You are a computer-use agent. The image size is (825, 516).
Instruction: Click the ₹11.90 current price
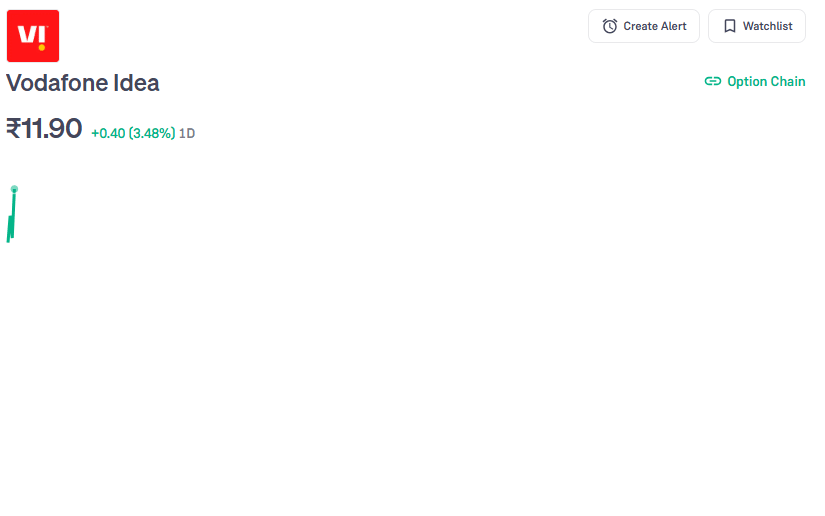coord(44,129)
